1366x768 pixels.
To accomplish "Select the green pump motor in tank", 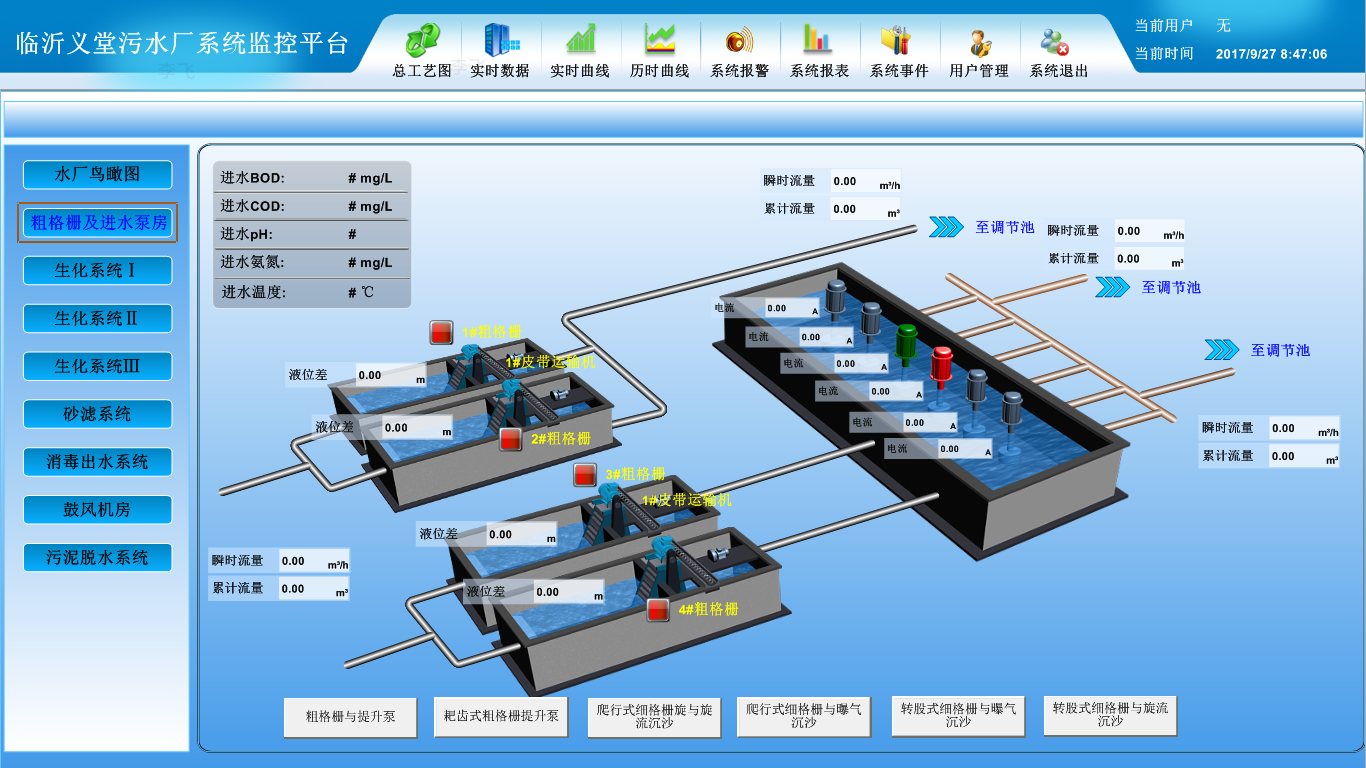I will (x=907, y=340).
